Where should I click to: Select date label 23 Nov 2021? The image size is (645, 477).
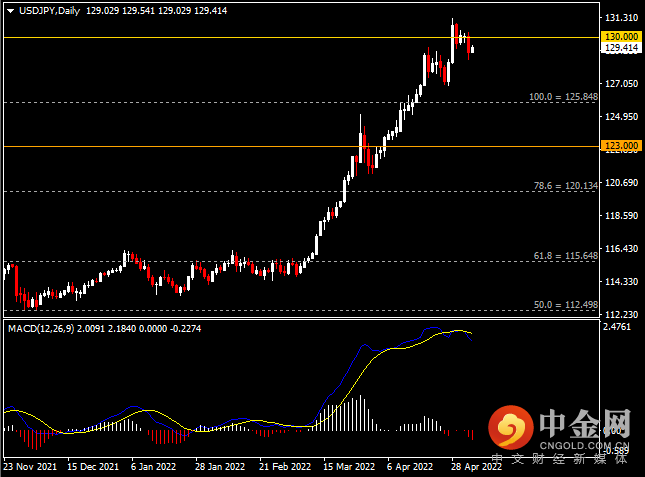click(x=30, y=467)
